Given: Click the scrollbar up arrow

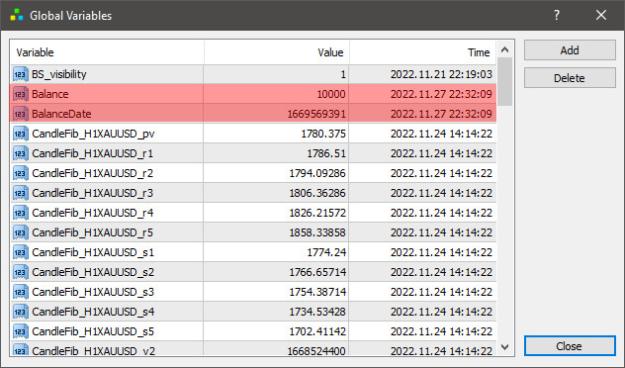Looking at the screenshot, I should tap(505, 49).
